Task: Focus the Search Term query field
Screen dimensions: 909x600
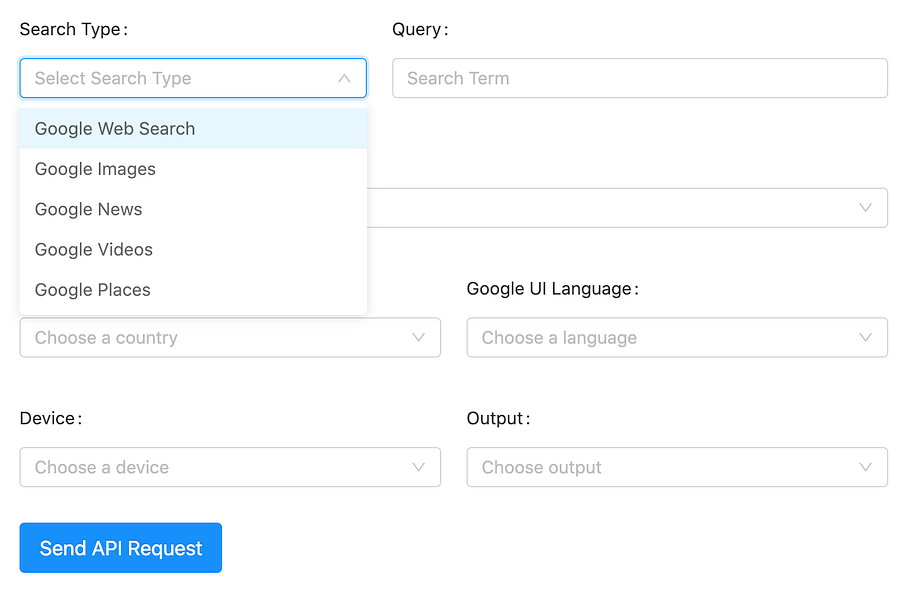Action: (639, 78)
